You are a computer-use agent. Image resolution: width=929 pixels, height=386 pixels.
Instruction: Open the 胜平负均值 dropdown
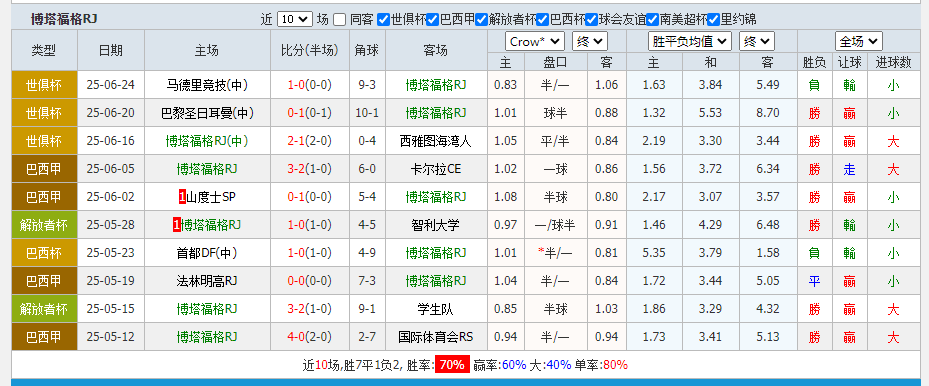point(690,41)
